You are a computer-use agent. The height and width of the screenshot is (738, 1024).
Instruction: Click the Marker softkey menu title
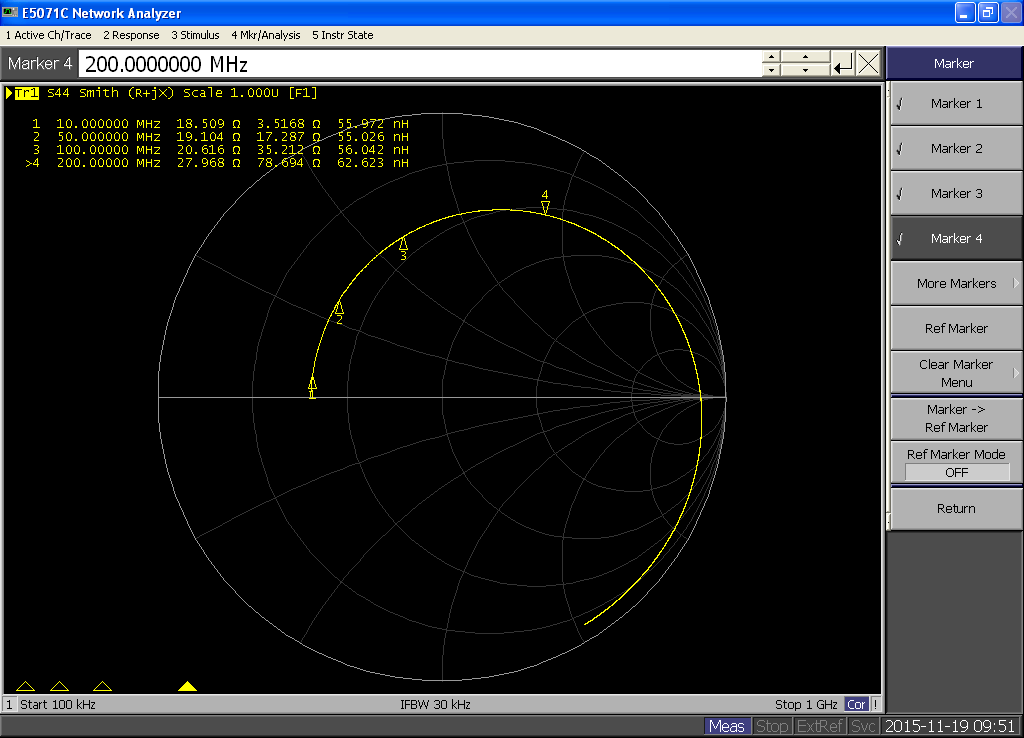click(x=953, y=63)
